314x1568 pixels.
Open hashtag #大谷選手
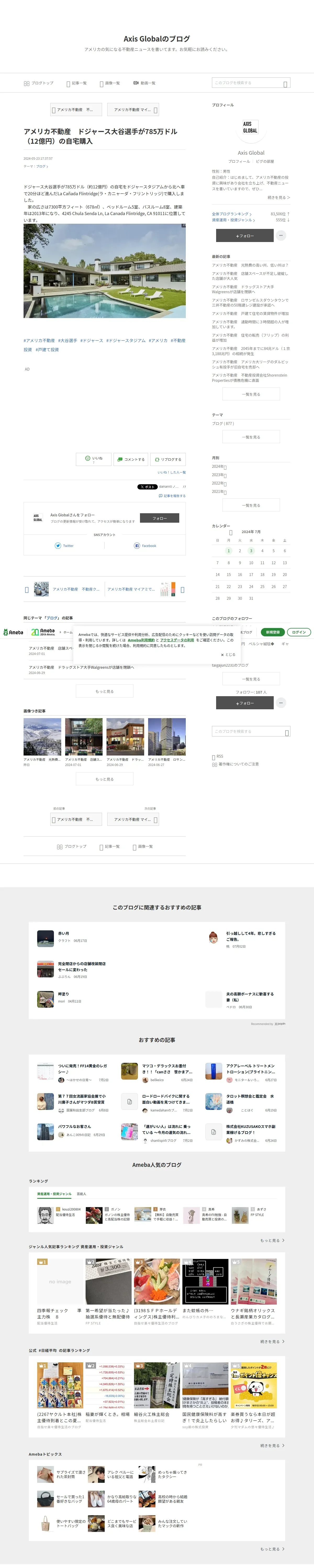[68, 341]
